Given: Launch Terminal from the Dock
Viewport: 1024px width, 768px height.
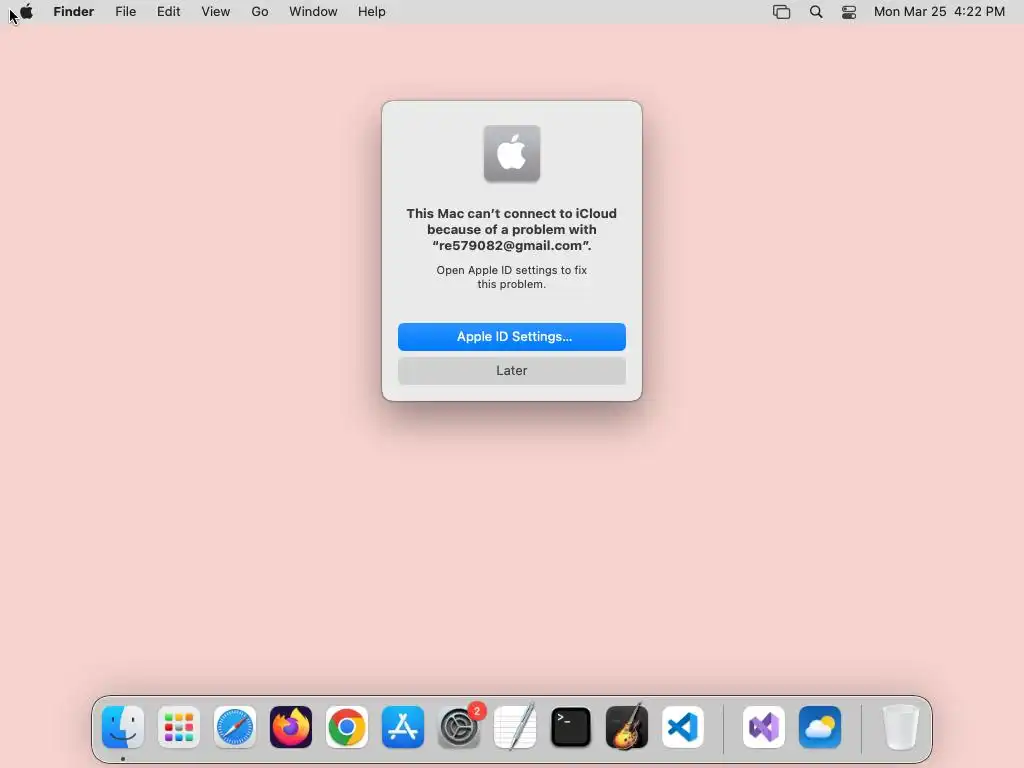Looking at the screenshot, I should [x=571, y=727].
